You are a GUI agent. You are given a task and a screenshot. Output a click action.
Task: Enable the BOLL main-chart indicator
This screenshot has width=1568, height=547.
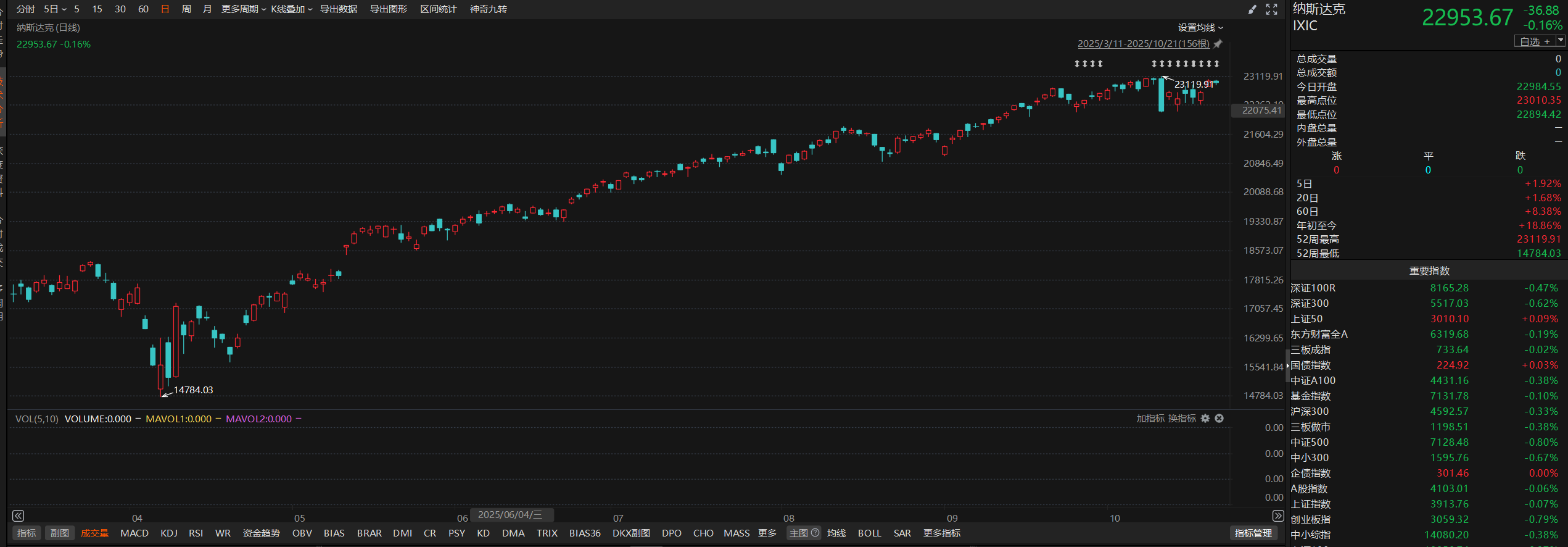click(x=869, y=533)
